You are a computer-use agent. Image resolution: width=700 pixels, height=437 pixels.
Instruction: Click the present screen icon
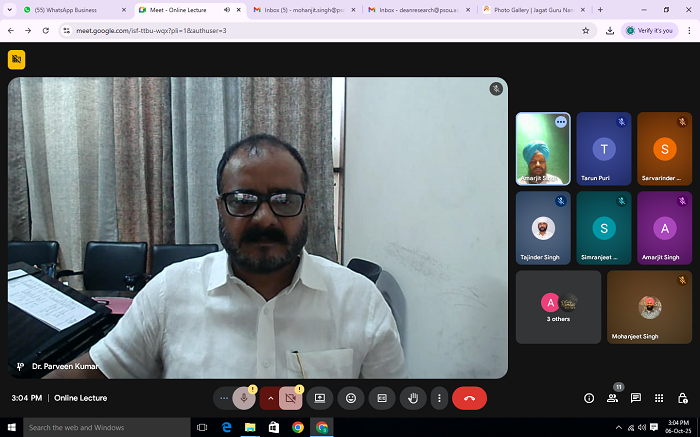(320, 398)
